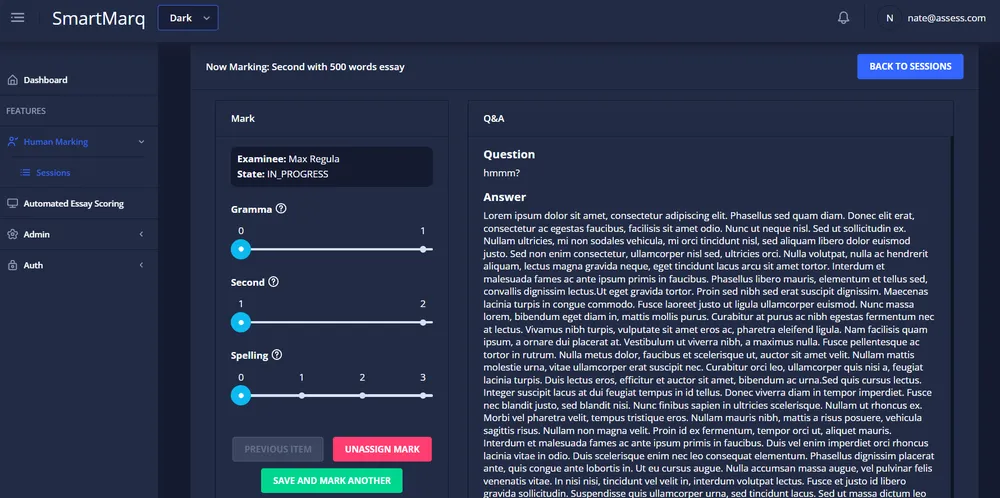This screenshot has width=1000, height=498.
Task: Click nate@assess.com account name
Action: point(946,18)
